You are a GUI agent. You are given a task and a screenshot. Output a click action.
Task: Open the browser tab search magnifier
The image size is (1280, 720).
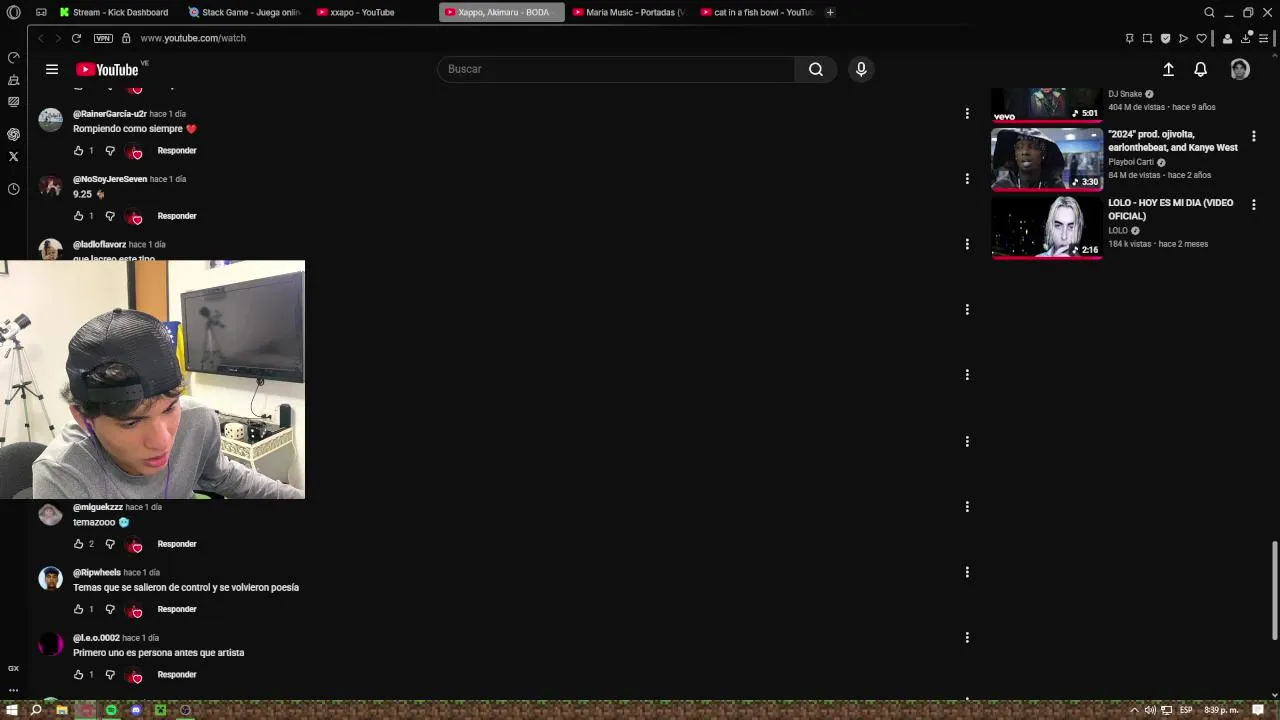1209,12
